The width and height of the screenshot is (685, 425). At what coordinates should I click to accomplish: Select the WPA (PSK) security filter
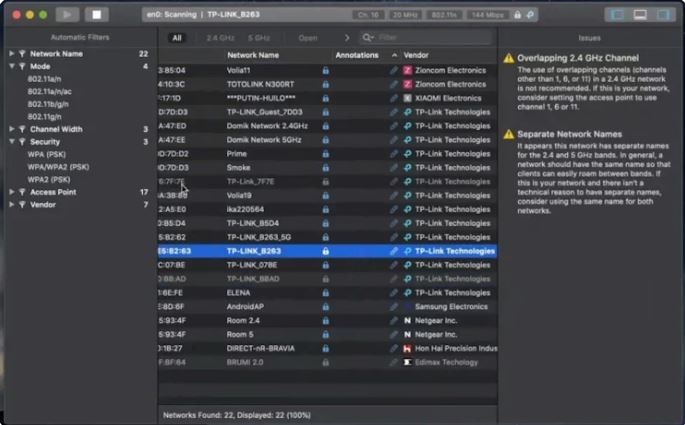click(x=46, y=154)
